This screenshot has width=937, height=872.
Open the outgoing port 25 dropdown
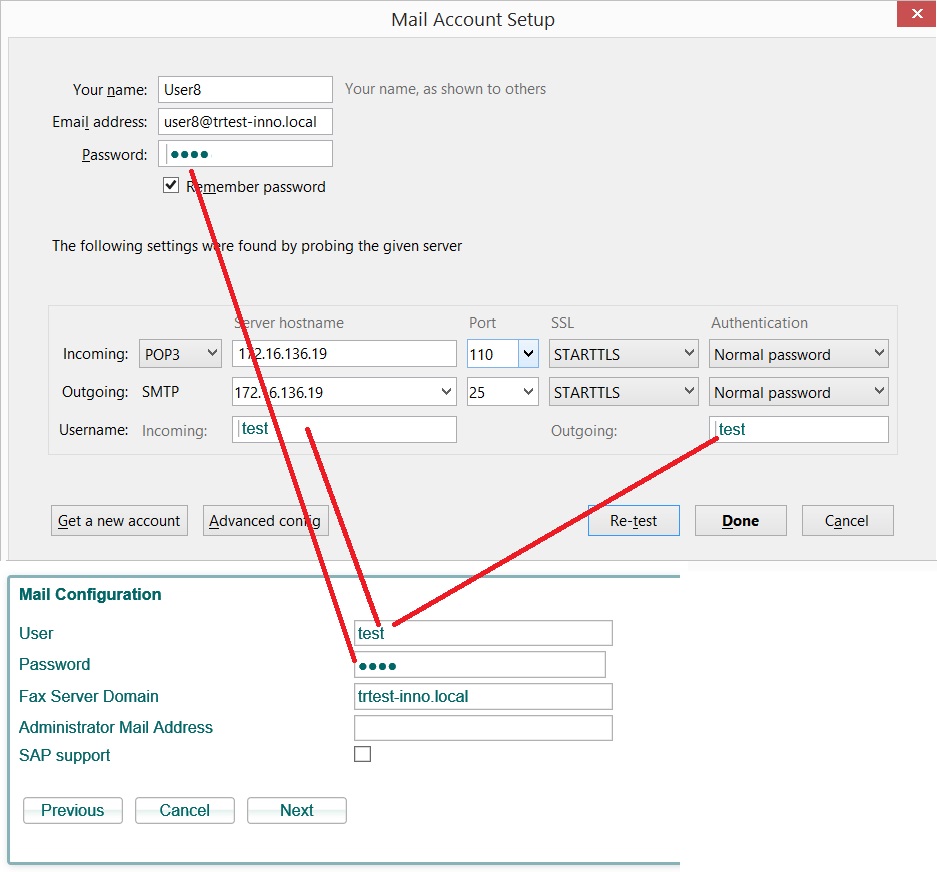click(x=528, y=392)
